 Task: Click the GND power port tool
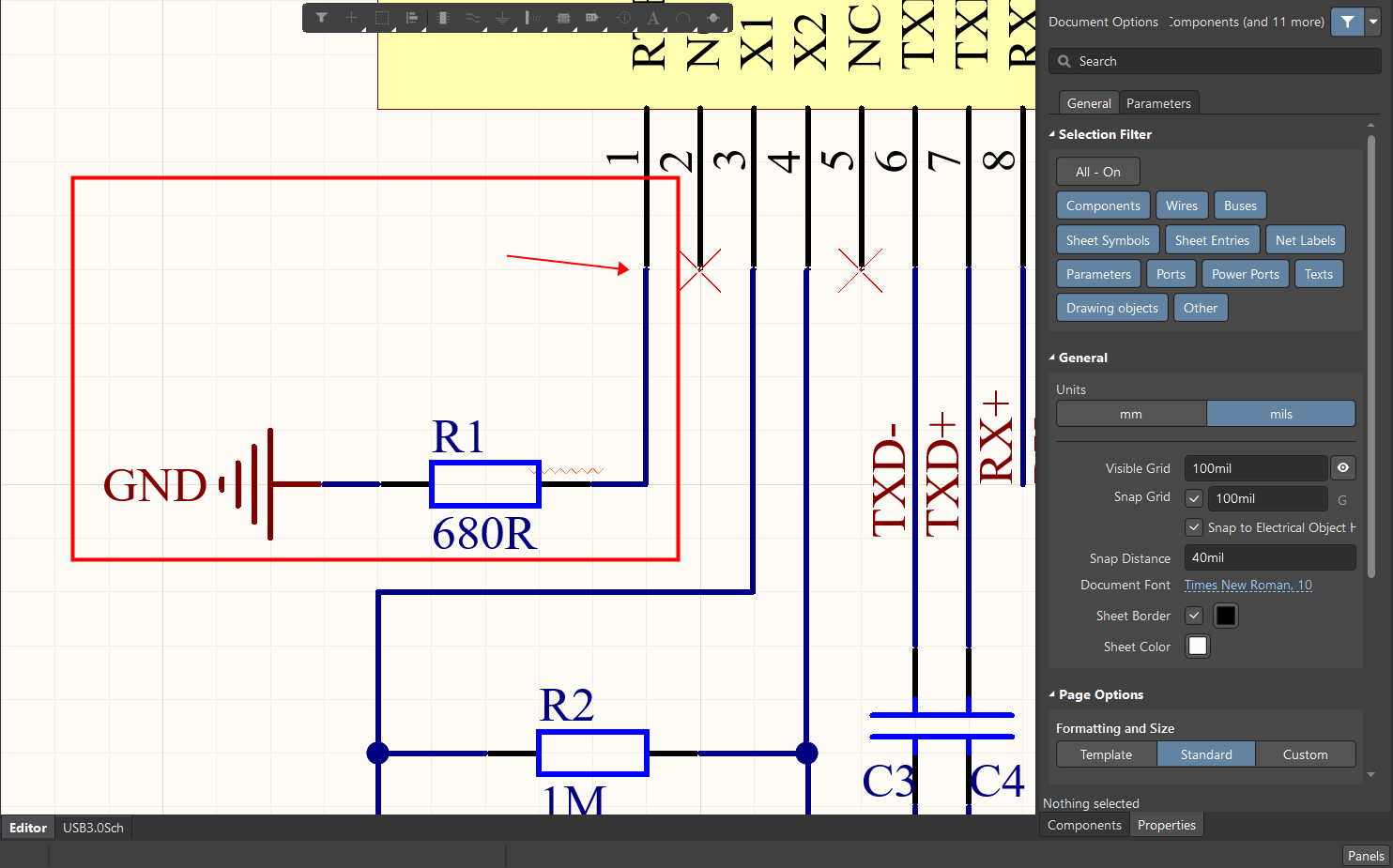[502, 18]
